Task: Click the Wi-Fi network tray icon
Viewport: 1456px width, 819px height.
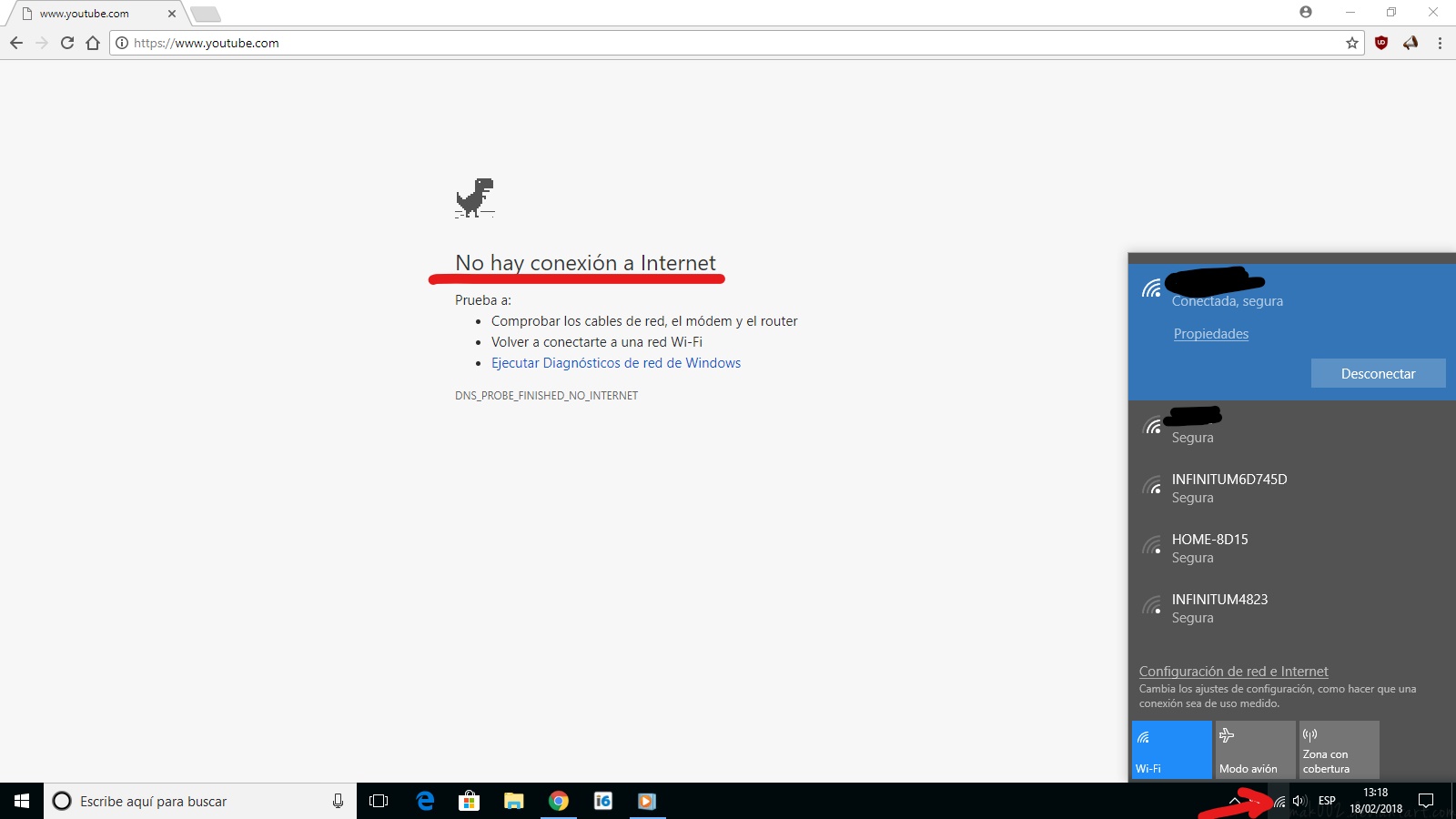Action: pyautogui.click(x=1279, y=801)
